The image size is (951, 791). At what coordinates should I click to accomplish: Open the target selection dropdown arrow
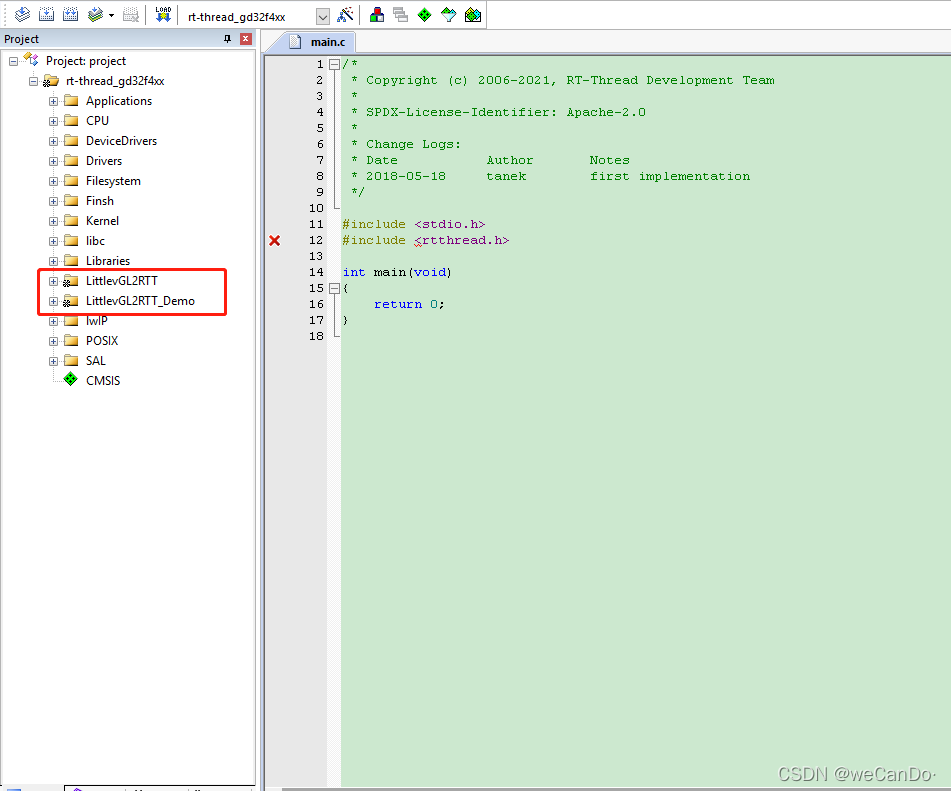point(323,16)
